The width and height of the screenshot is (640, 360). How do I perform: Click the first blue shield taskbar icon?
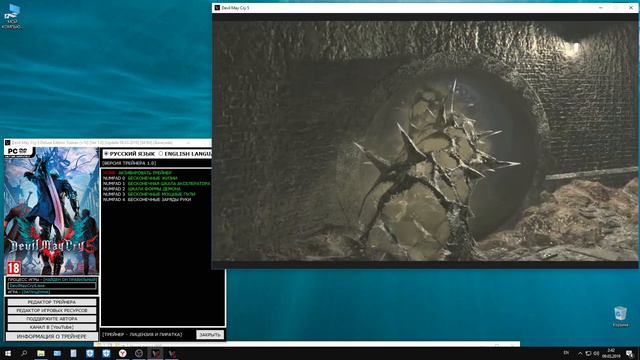pos(90,353)
